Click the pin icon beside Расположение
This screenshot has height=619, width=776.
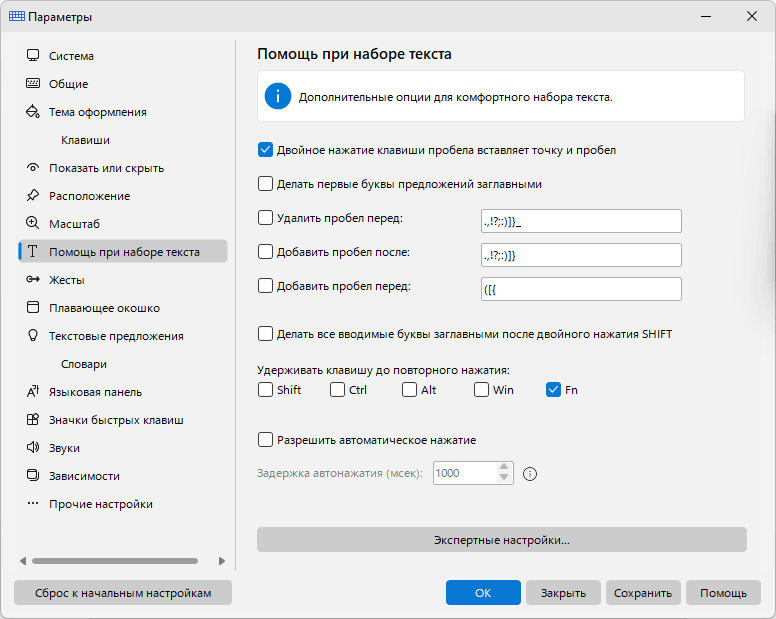point(33,195)
